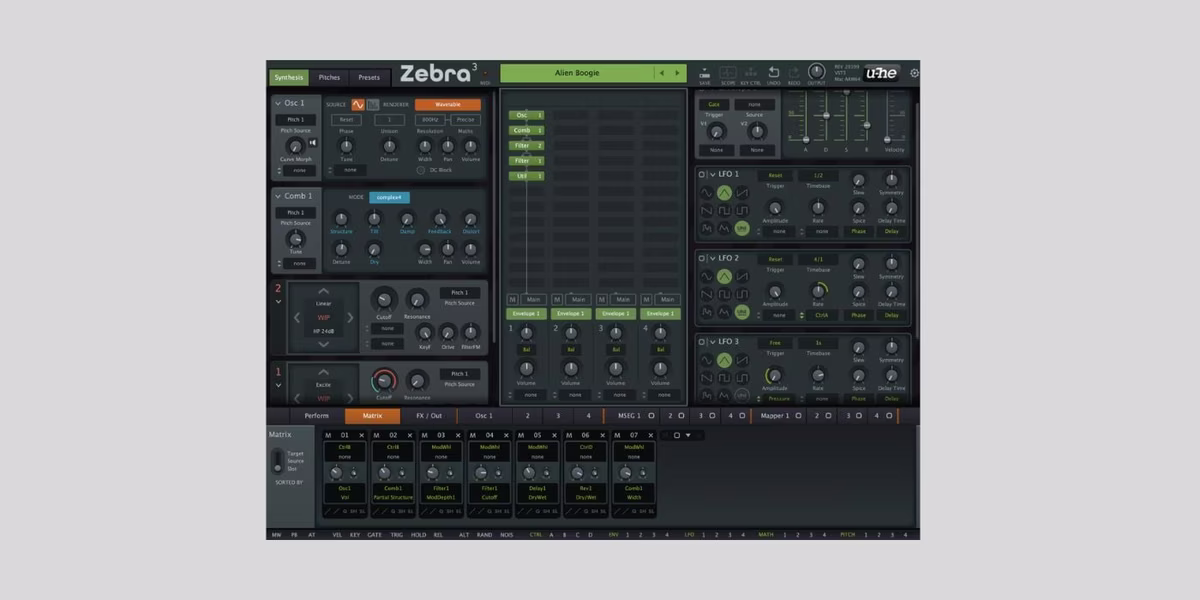Select the square wave shape in LFO 2
The width and height of the screenshot is (1200, 600).
[725, 294]
